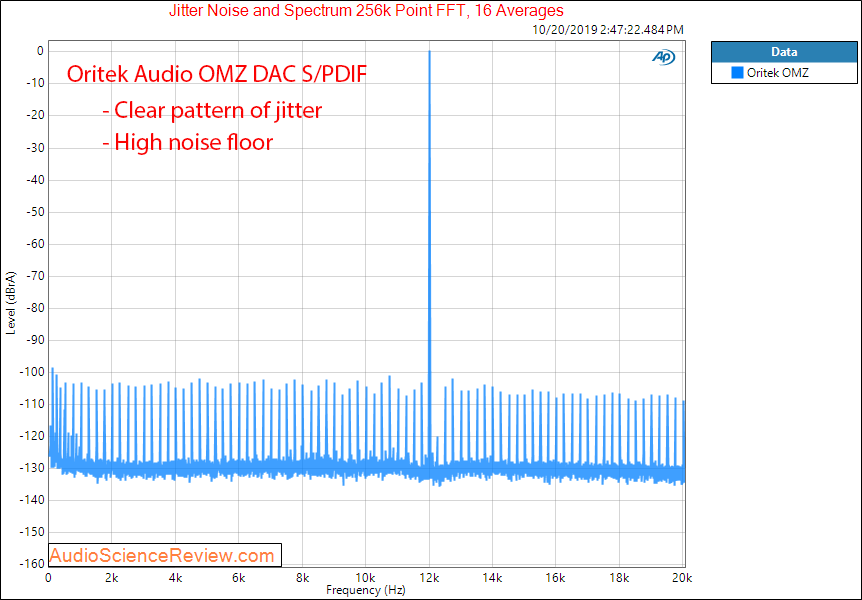Click the '- Clear pattern of jitter' annotation
862x600 pixels.
pos(212,111)
